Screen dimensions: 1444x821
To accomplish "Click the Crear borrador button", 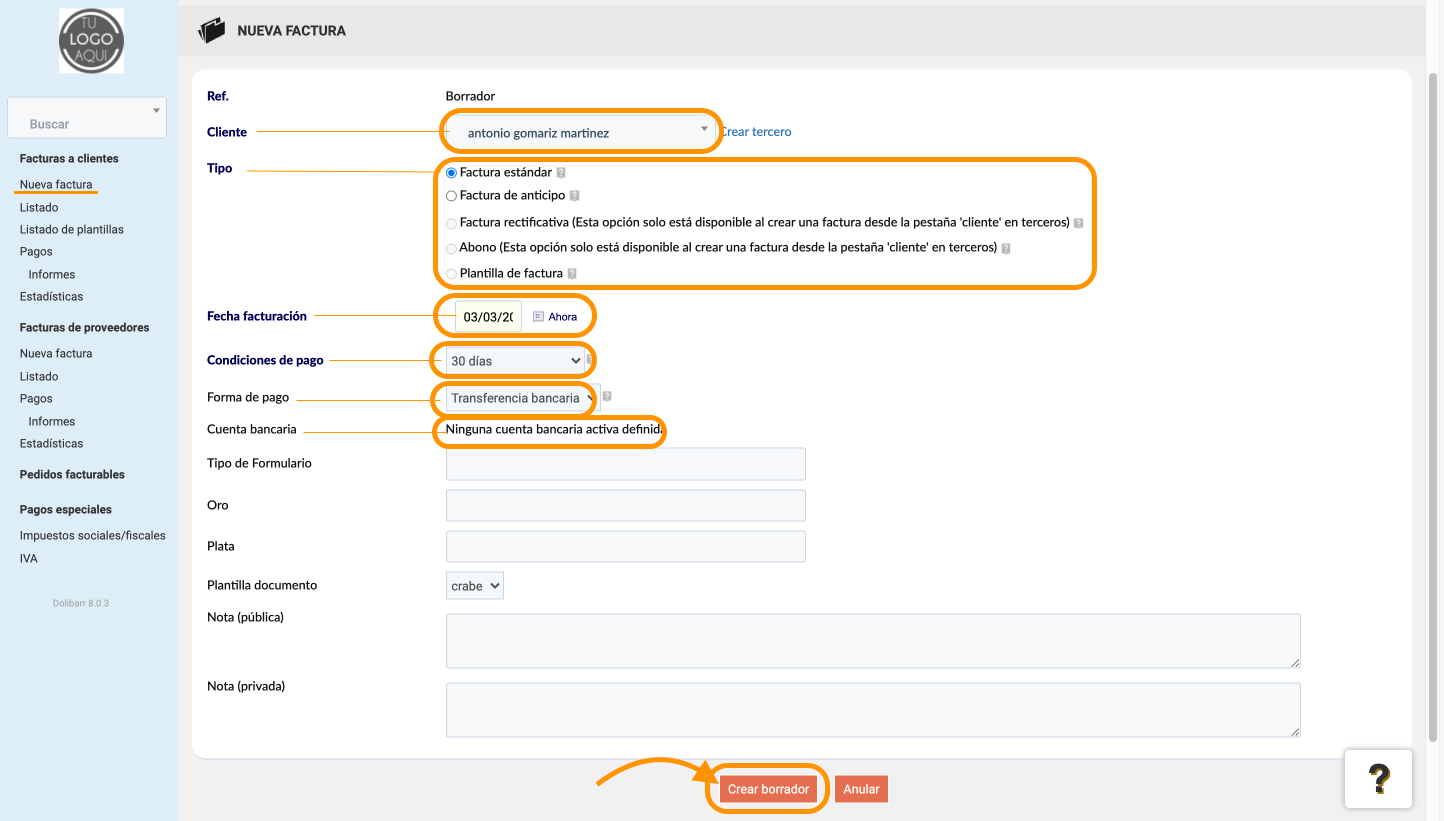I will point(768,789).
